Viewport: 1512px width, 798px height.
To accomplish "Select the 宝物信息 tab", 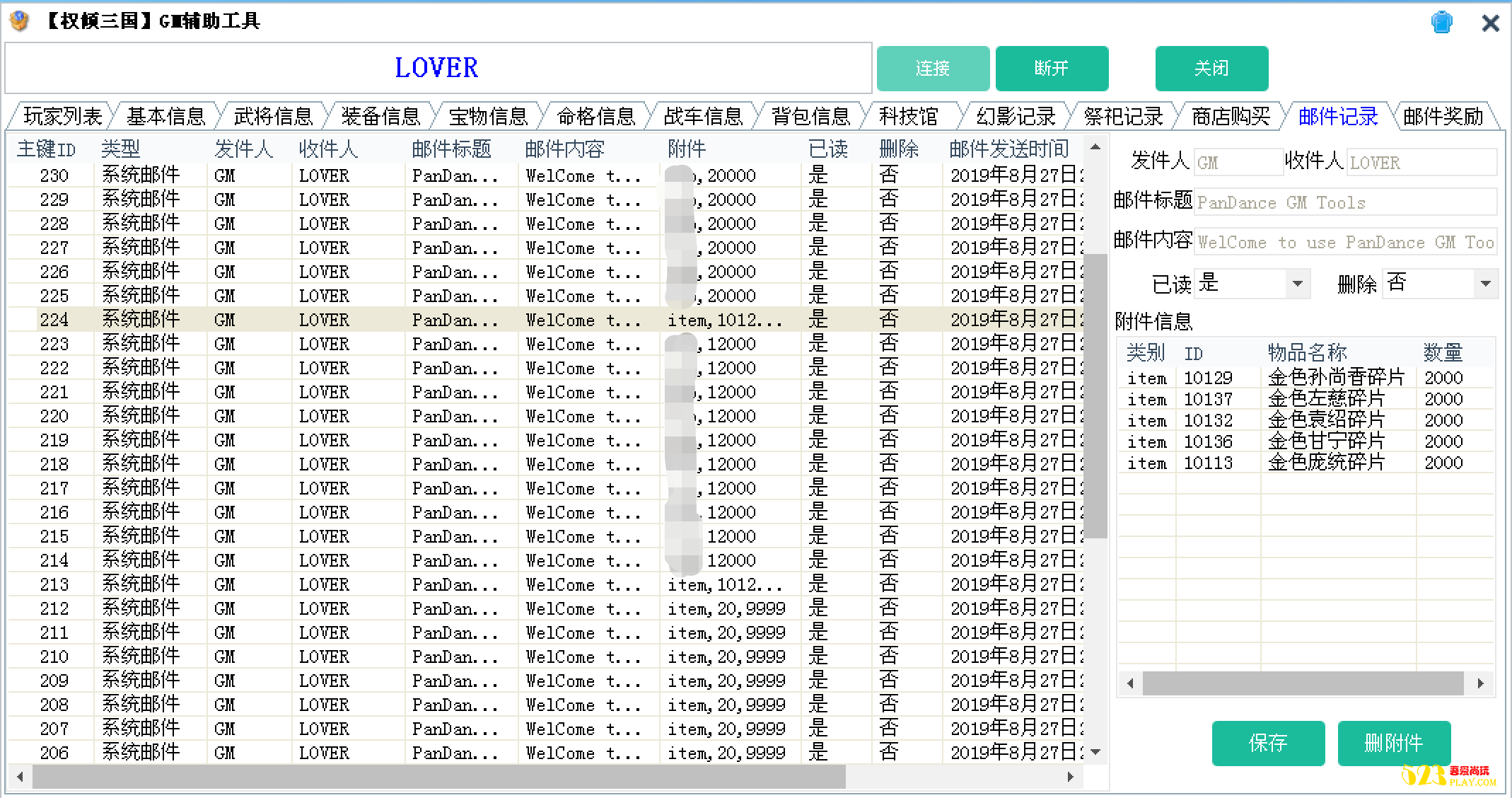I will tap(488, 116).
